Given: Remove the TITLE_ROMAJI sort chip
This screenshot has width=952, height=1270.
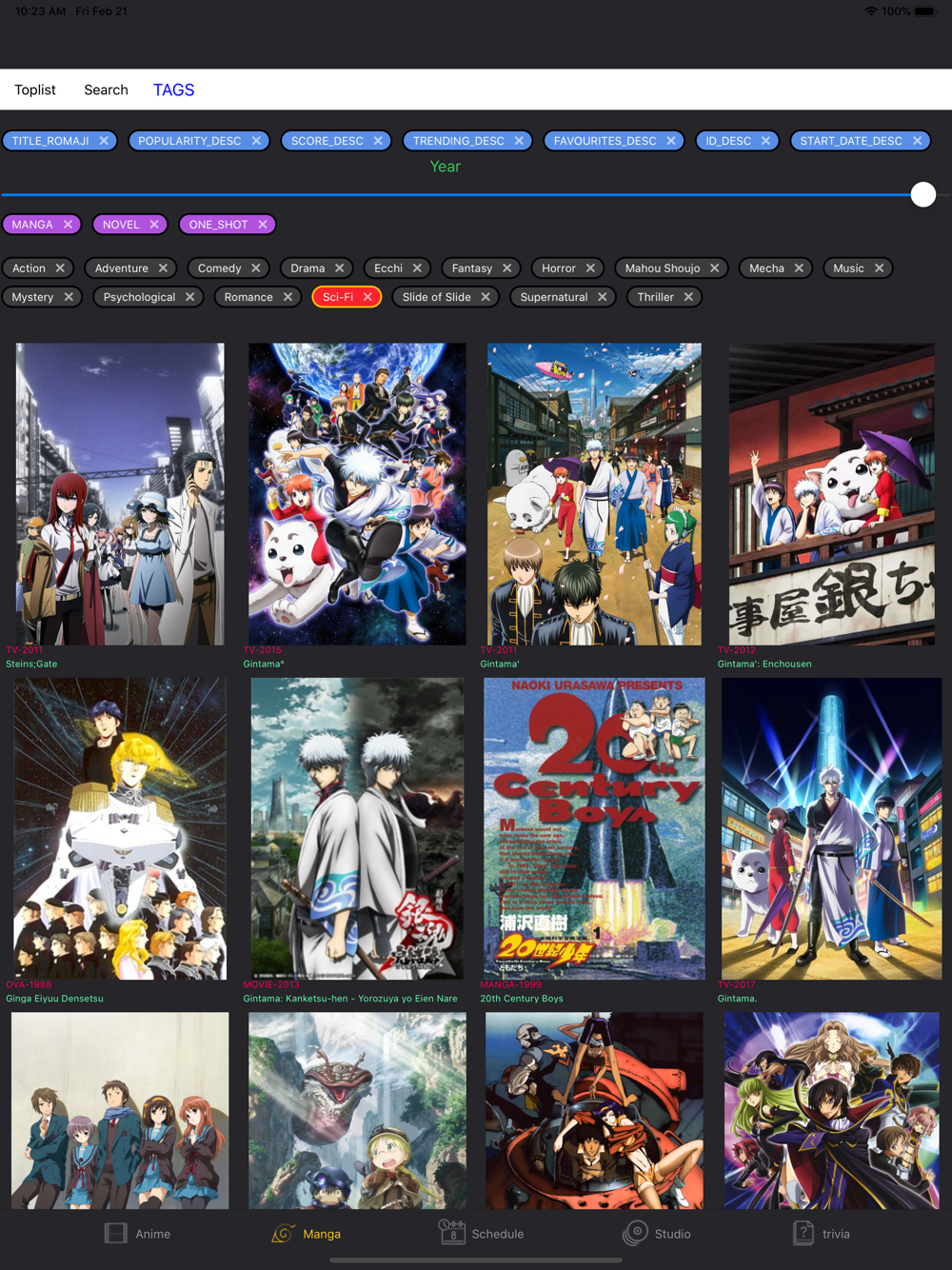Looking at the screenshot, I should pyautogui.click(x=104, y=141).
